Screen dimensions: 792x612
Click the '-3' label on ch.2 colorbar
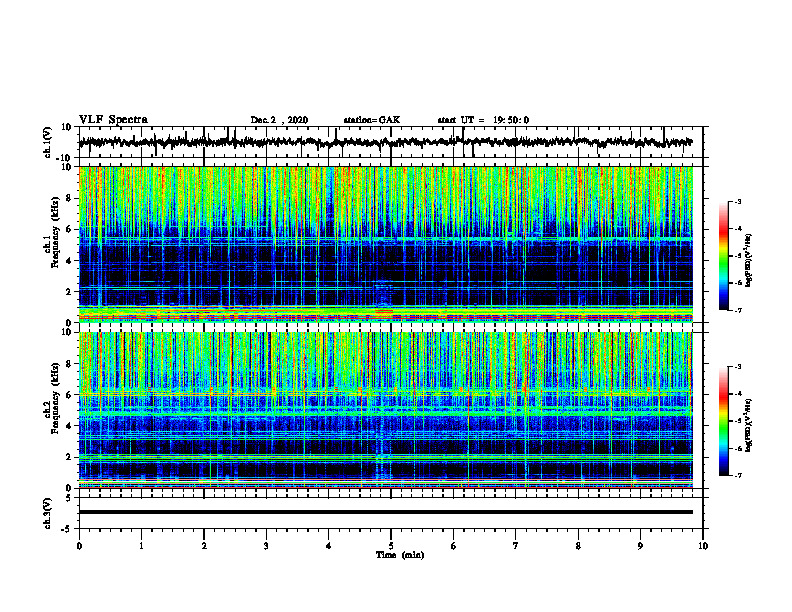pos(738,367)
